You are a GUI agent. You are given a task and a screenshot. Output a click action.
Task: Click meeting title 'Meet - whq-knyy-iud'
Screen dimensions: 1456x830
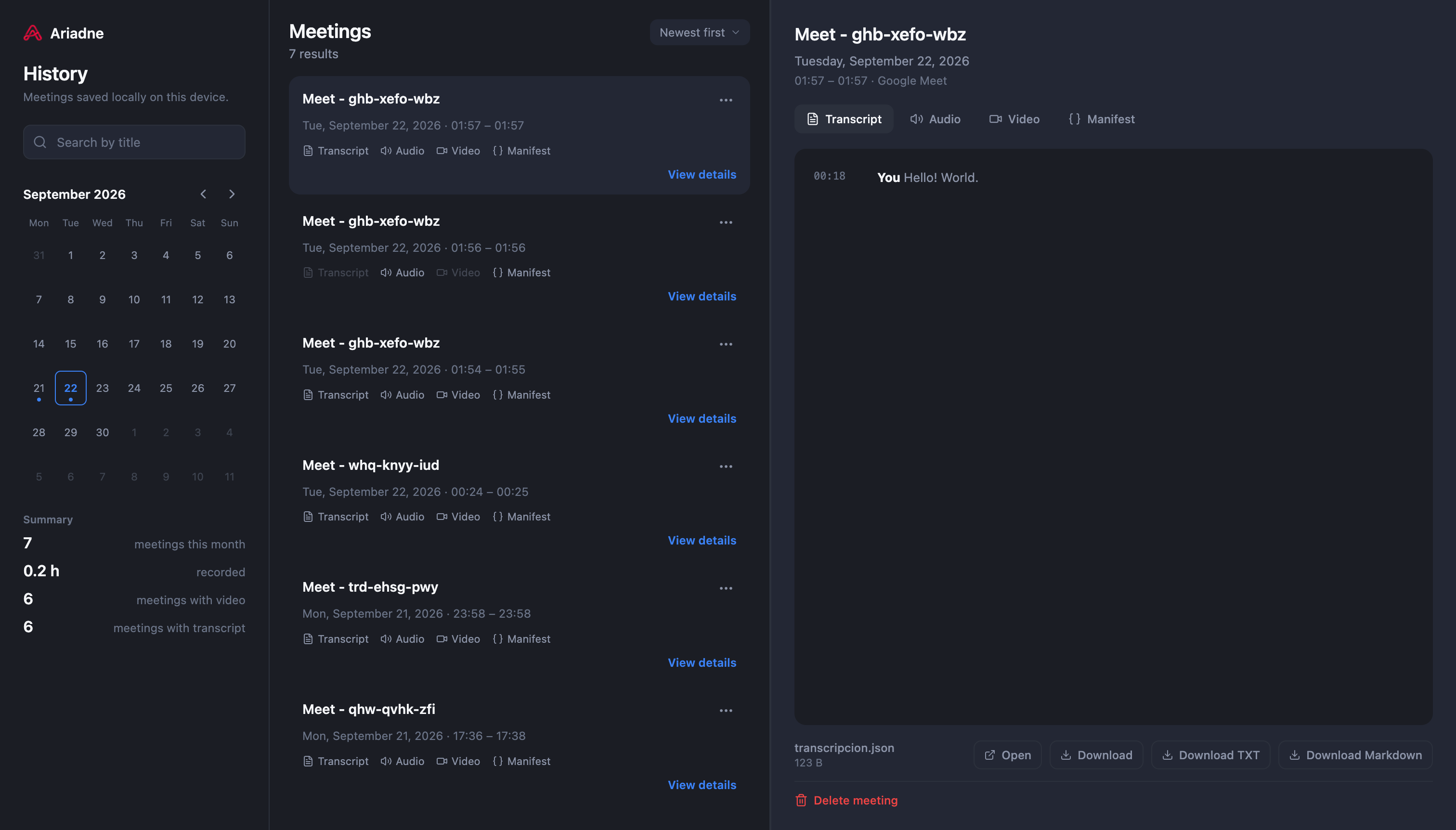tap(371, 465)
